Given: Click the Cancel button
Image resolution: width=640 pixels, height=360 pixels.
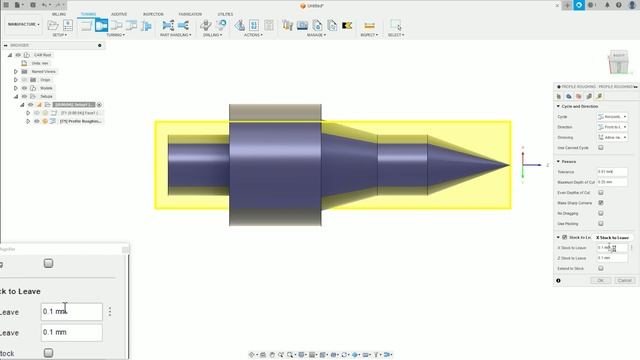Looking at the screenshot, I should pos(624,280).
